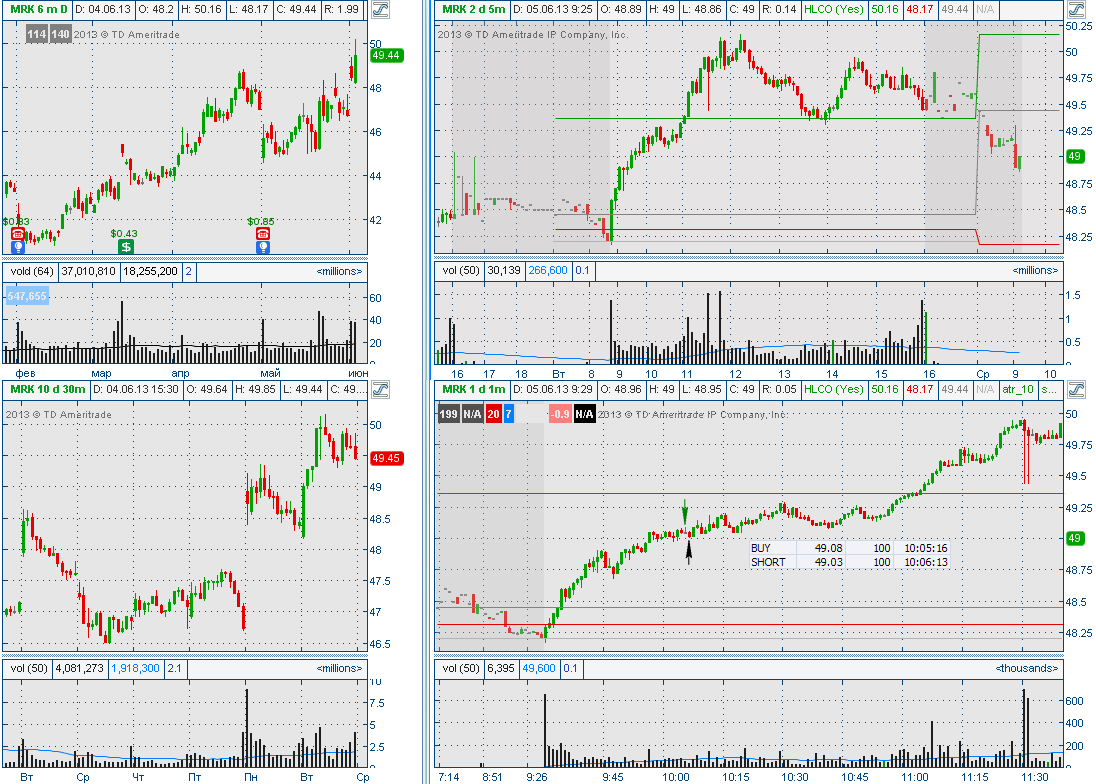This screenshot has height=784, width=1096.
Task: Click the chart style icon above 30m chart
Action: tap(379, 389)
